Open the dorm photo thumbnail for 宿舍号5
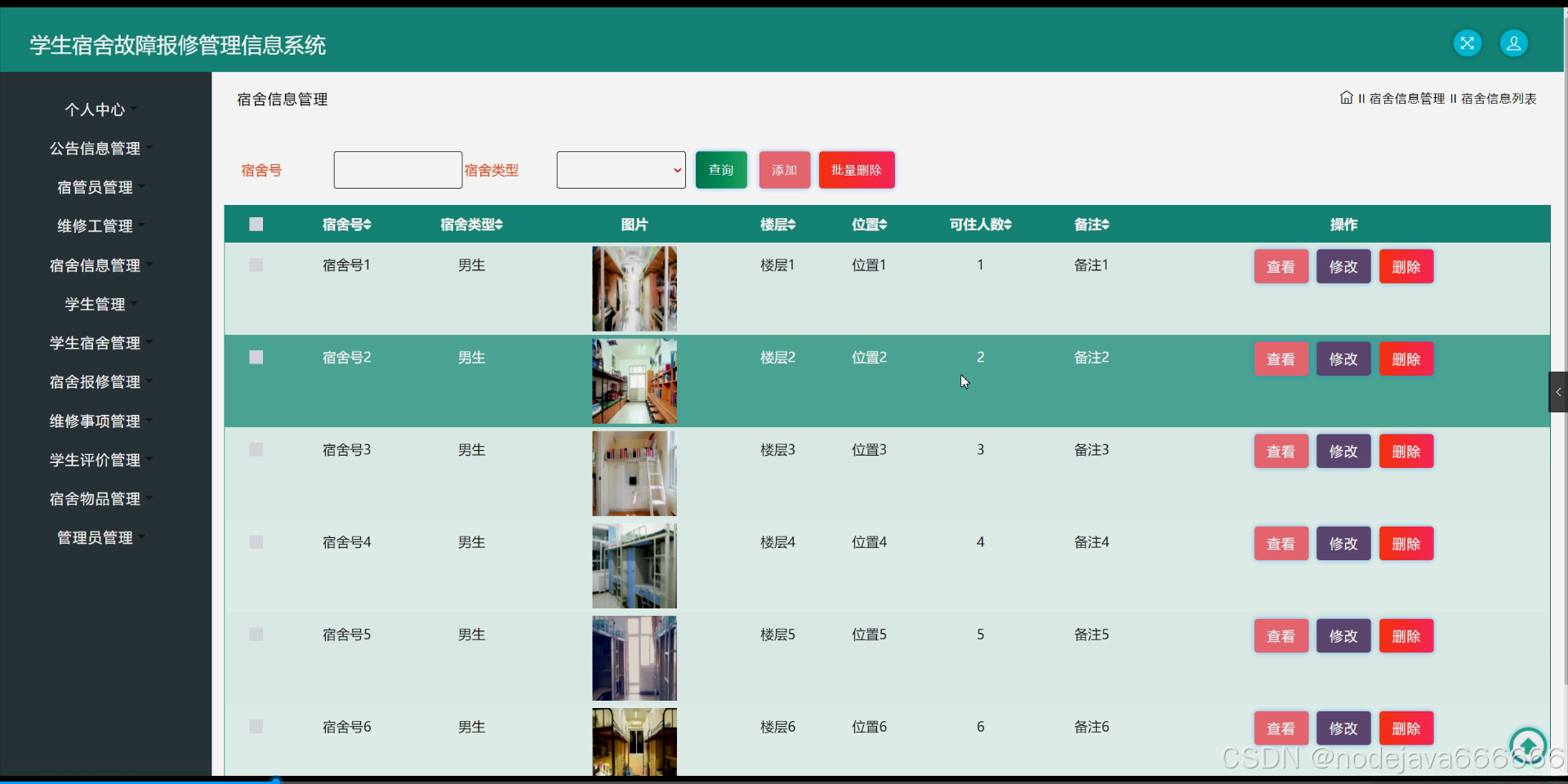The width and height of the screenshot is (1568, 784). coord(635,657)
